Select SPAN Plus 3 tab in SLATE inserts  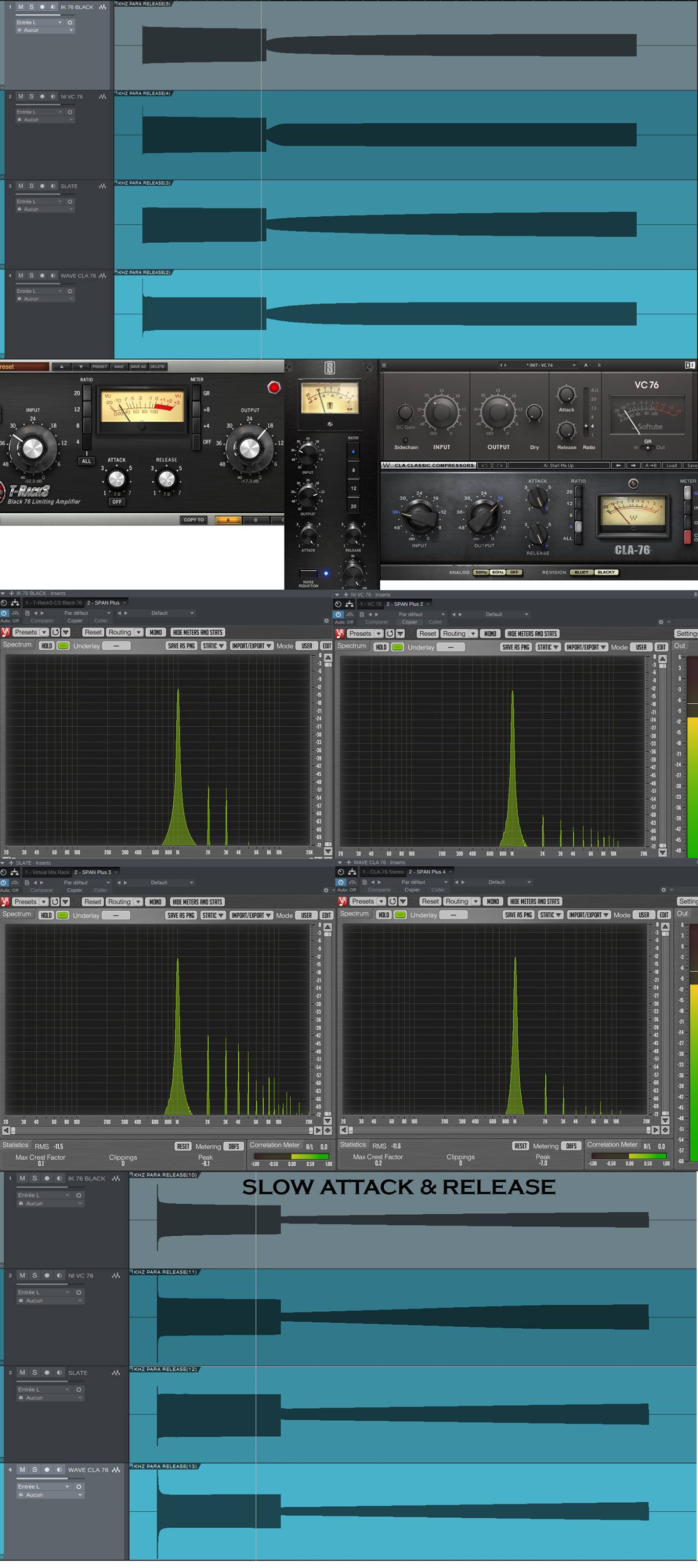95,872
